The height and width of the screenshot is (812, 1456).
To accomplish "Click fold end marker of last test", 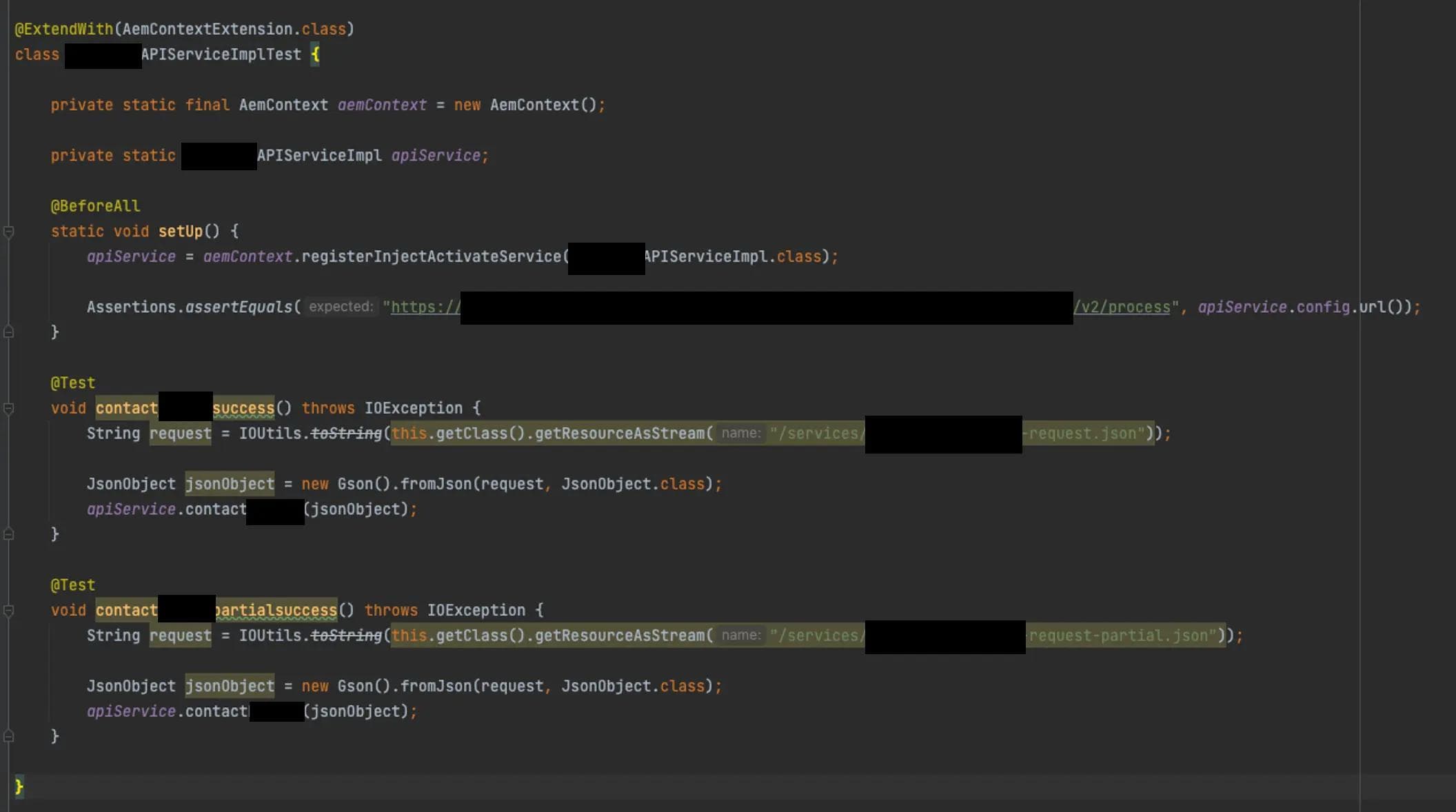I will click(8, 736).
